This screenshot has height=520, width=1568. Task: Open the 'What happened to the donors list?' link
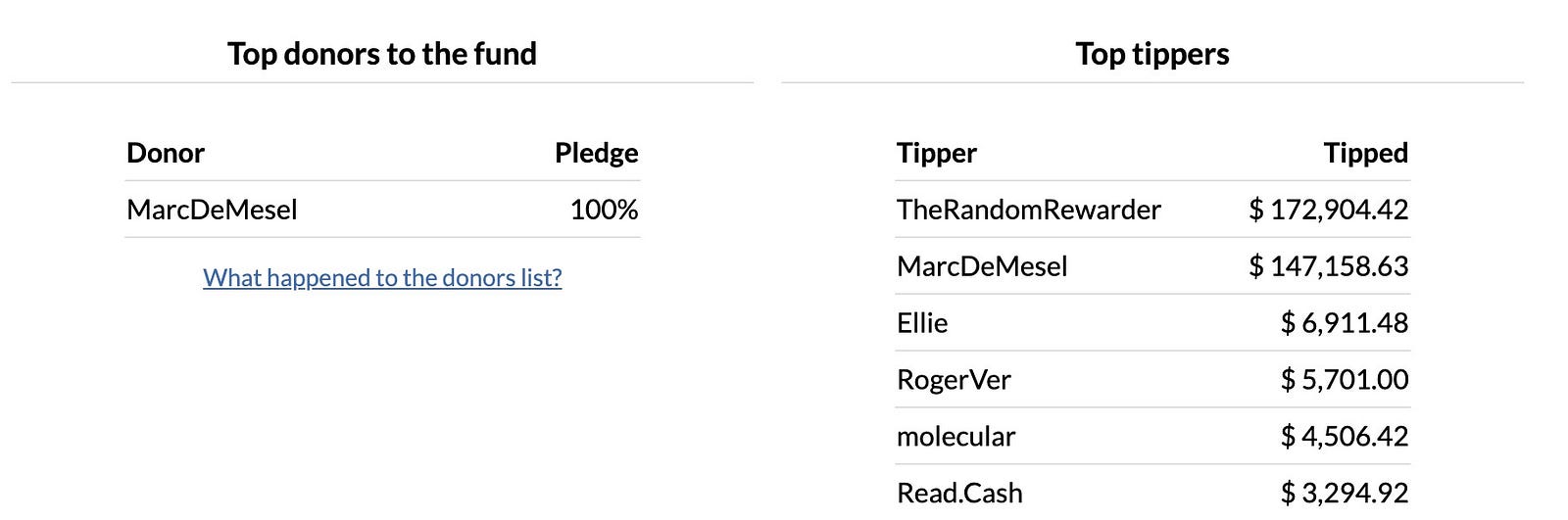[x=382, y=278]
